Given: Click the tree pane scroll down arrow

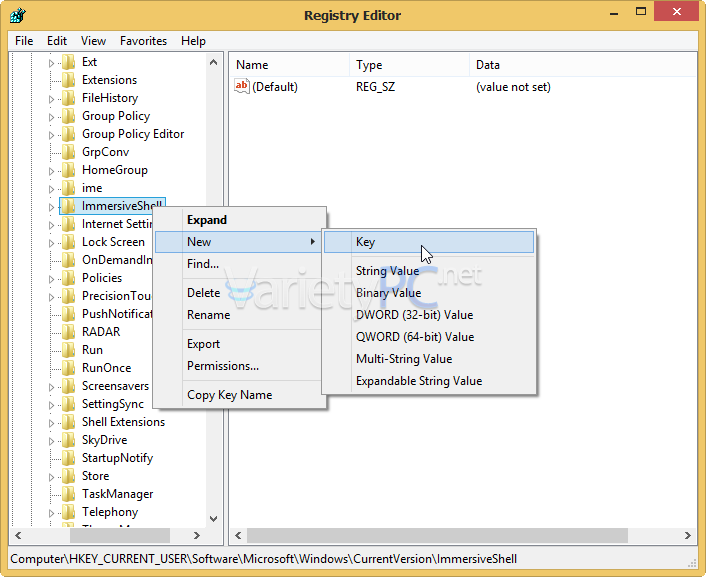Looking at the screenshot, I should tap(213, 519).
